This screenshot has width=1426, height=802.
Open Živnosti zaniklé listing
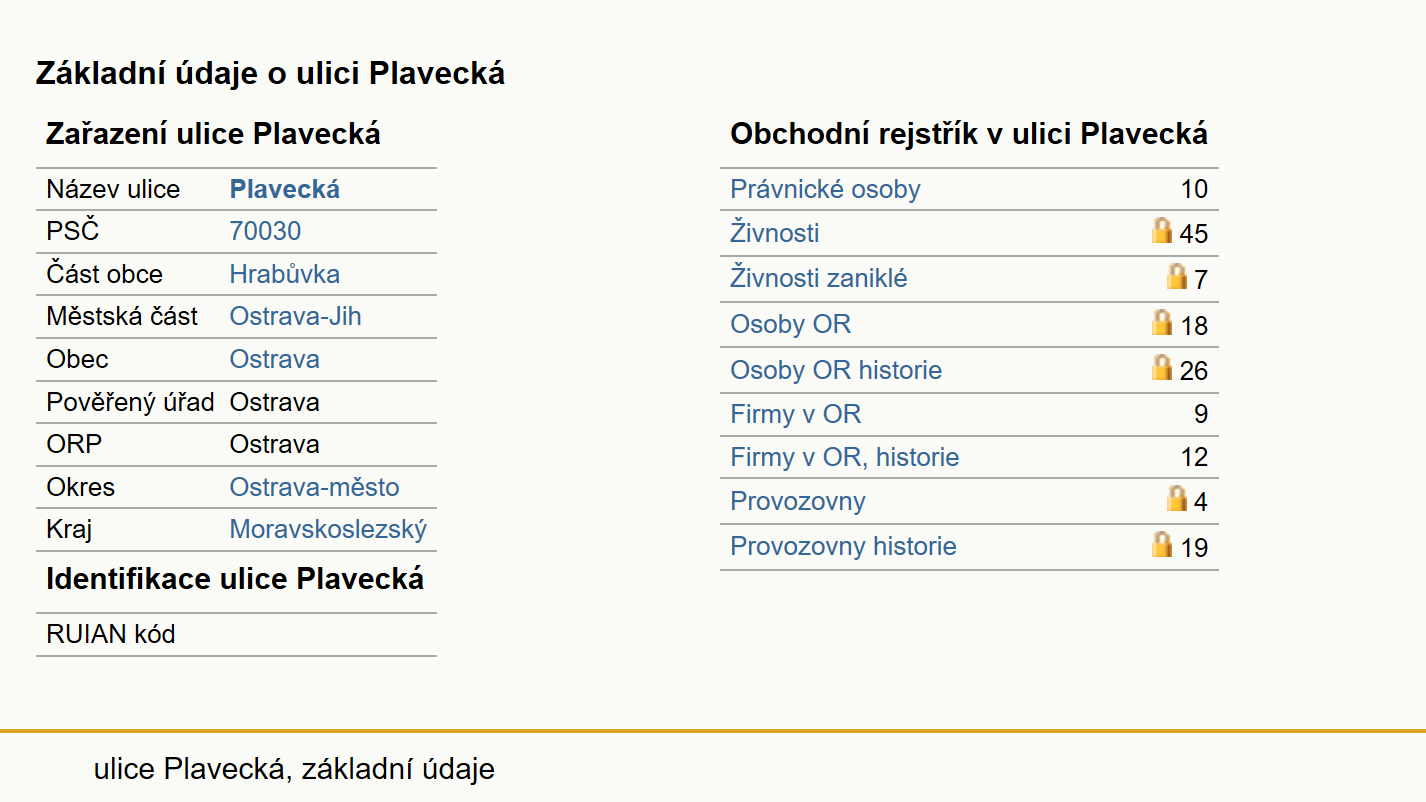click(819, 278)
